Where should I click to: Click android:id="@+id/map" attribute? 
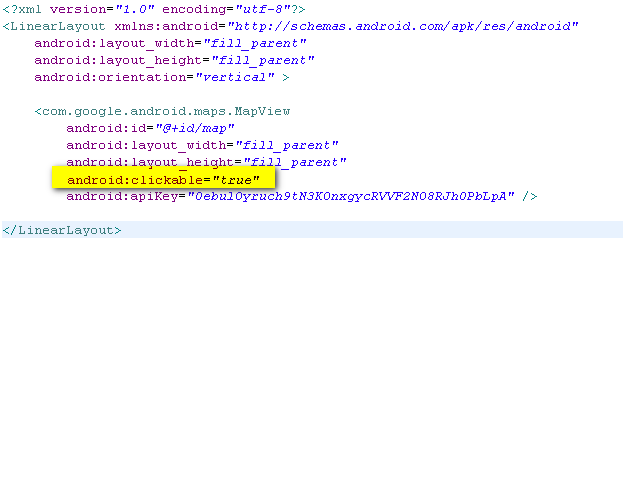150,128
